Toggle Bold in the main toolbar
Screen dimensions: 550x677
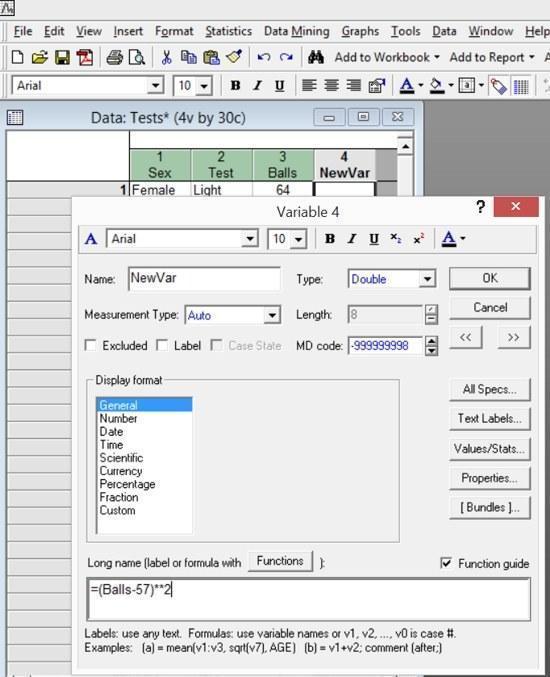pyautogui.click(x=235, y=85)
